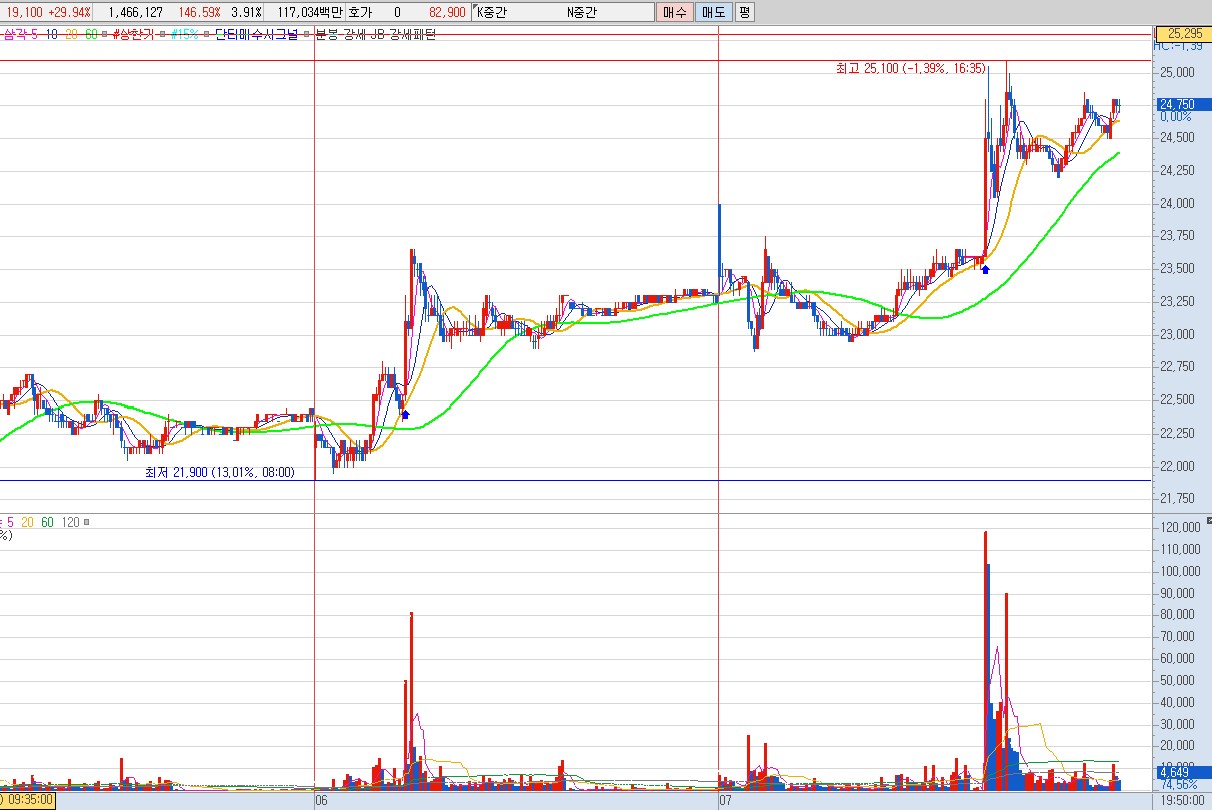Click the tall red volume bar on day 06
The width and height of the screenshot is (1212, 810).
[411, 702]
